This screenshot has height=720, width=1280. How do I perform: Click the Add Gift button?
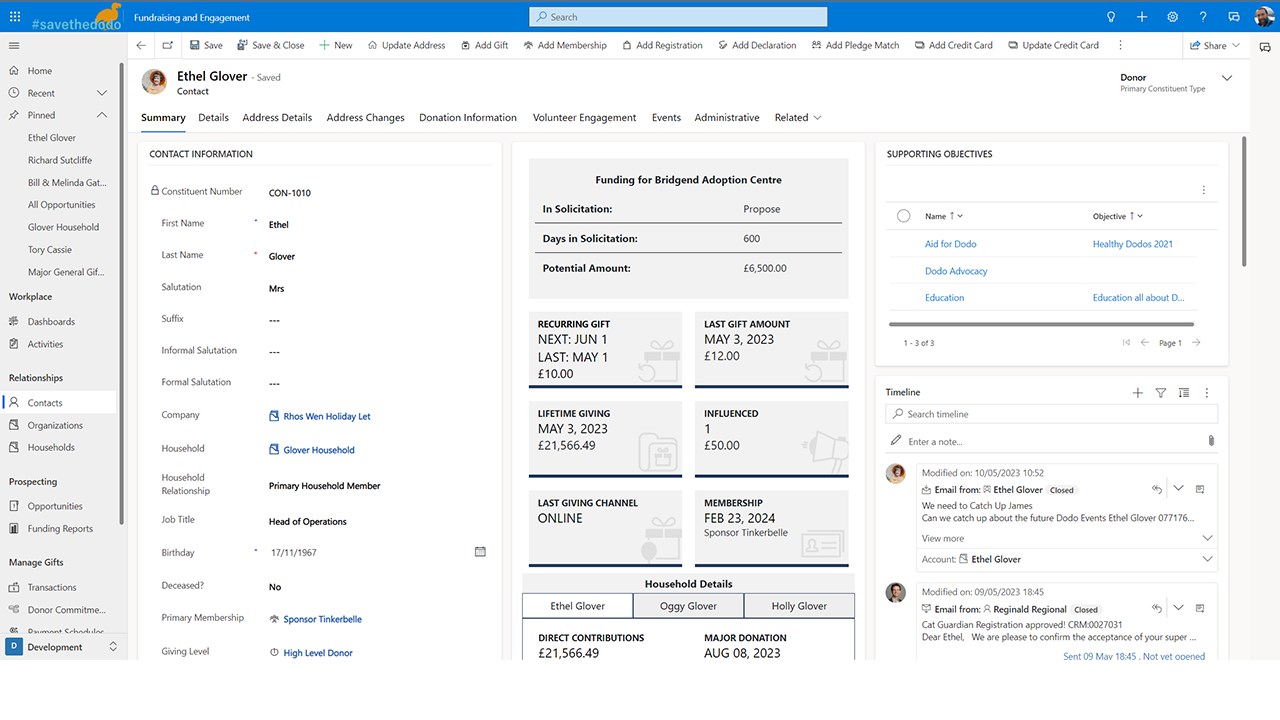485,45
